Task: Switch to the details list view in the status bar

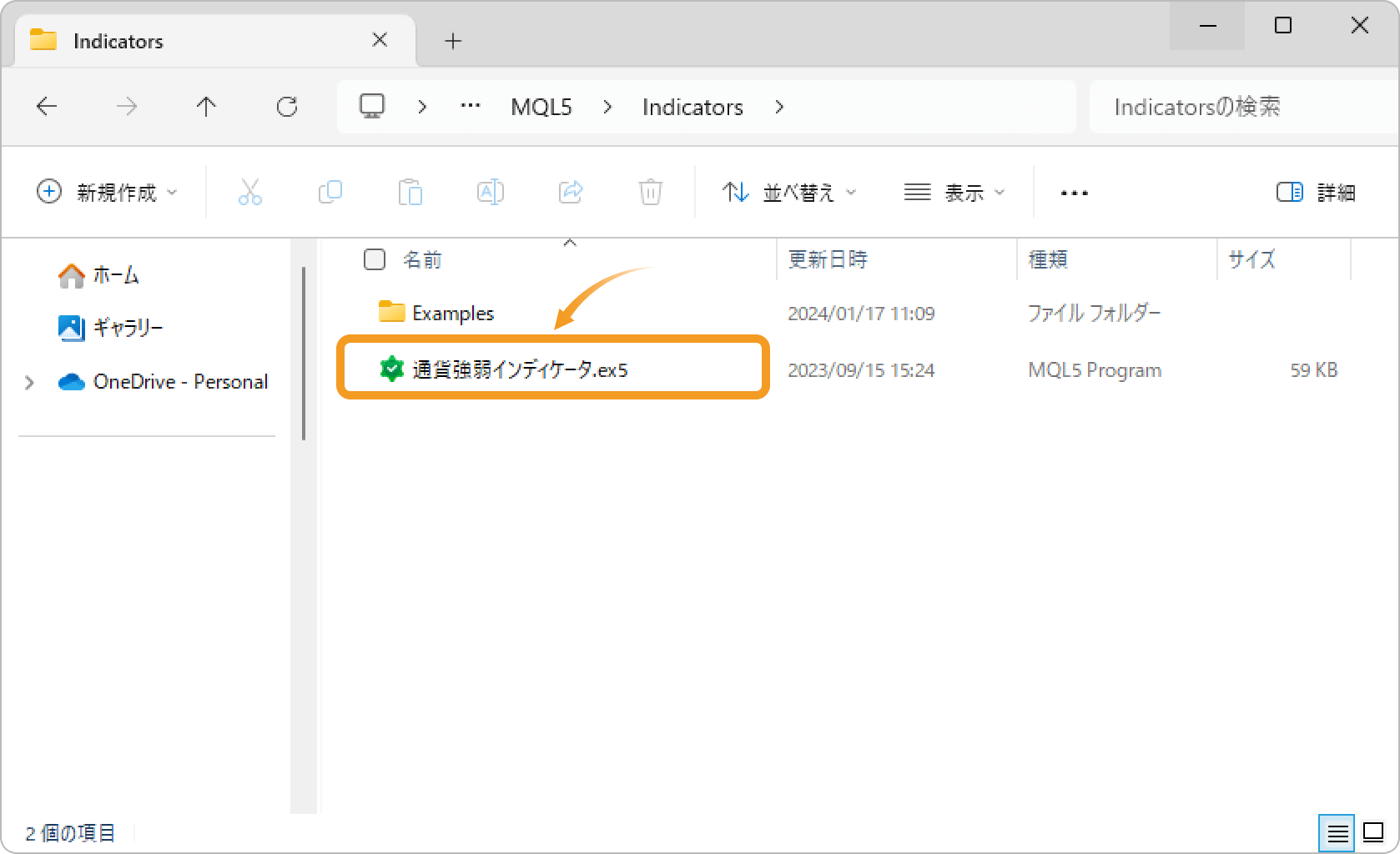Action: [1337, 832]
